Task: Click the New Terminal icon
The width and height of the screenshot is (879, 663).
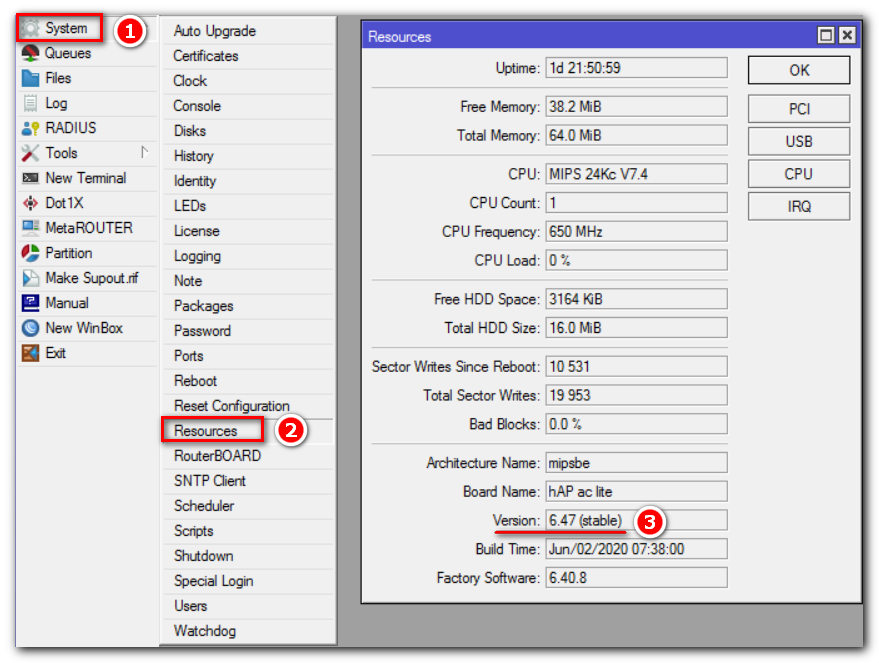Action: [x=30, y=178]
